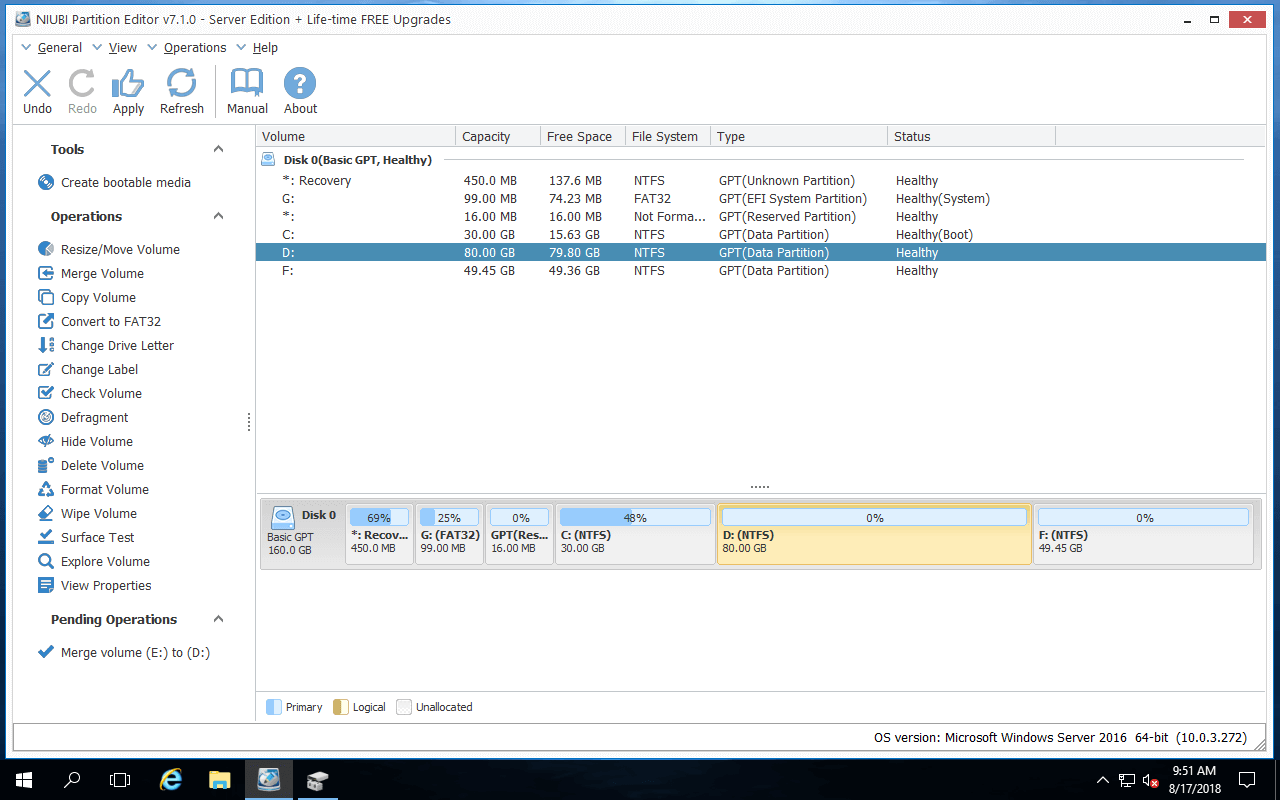
Task: Open the About question-mark icon
Action: (300, 84)
